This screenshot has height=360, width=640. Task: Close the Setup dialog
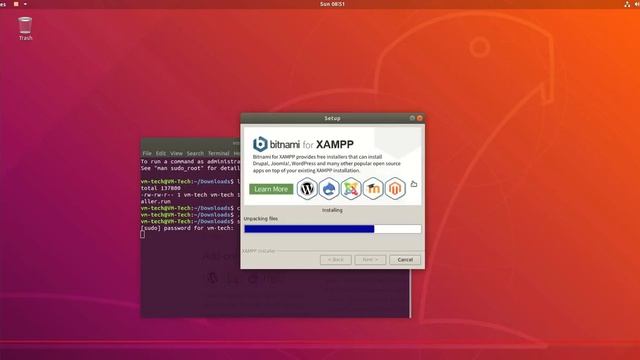click(420, 118)
